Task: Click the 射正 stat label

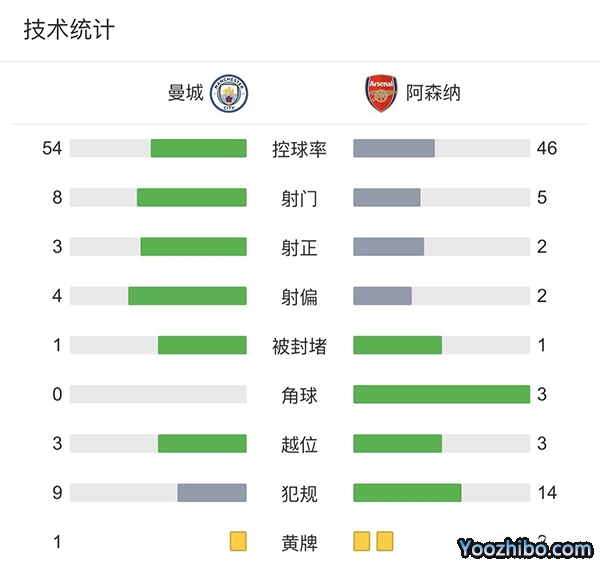Action: pyautogui.click(x=300, y=247)
